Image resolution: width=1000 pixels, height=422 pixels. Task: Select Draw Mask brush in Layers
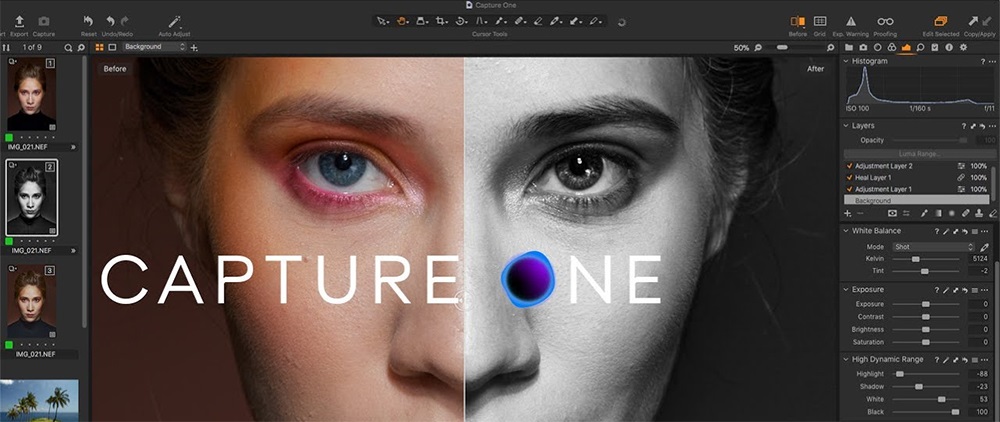tap(923, 213)
